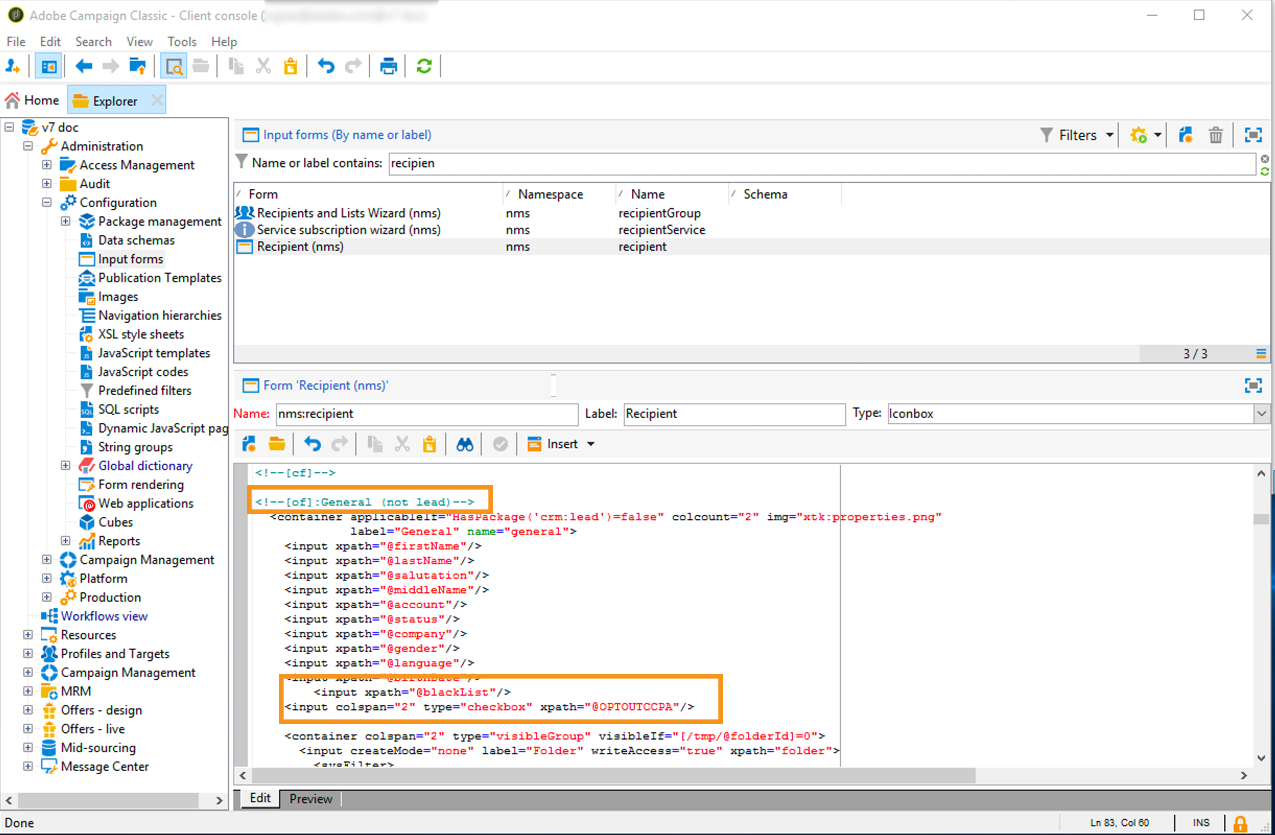The width and height of the screenshot is (1275, 835).
Task: Click the binoculars search icon in form editor
Action: coord(465,444)
